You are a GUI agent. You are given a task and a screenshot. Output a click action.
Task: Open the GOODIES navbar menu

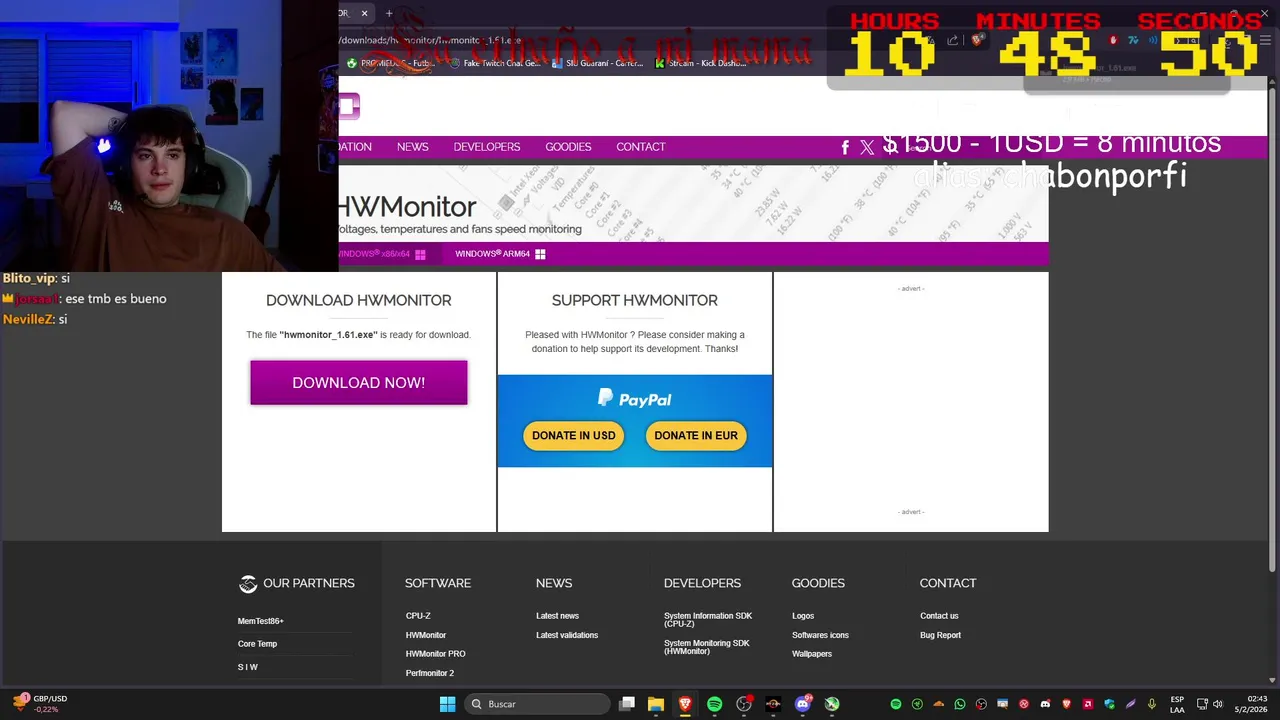click(568, 147)
